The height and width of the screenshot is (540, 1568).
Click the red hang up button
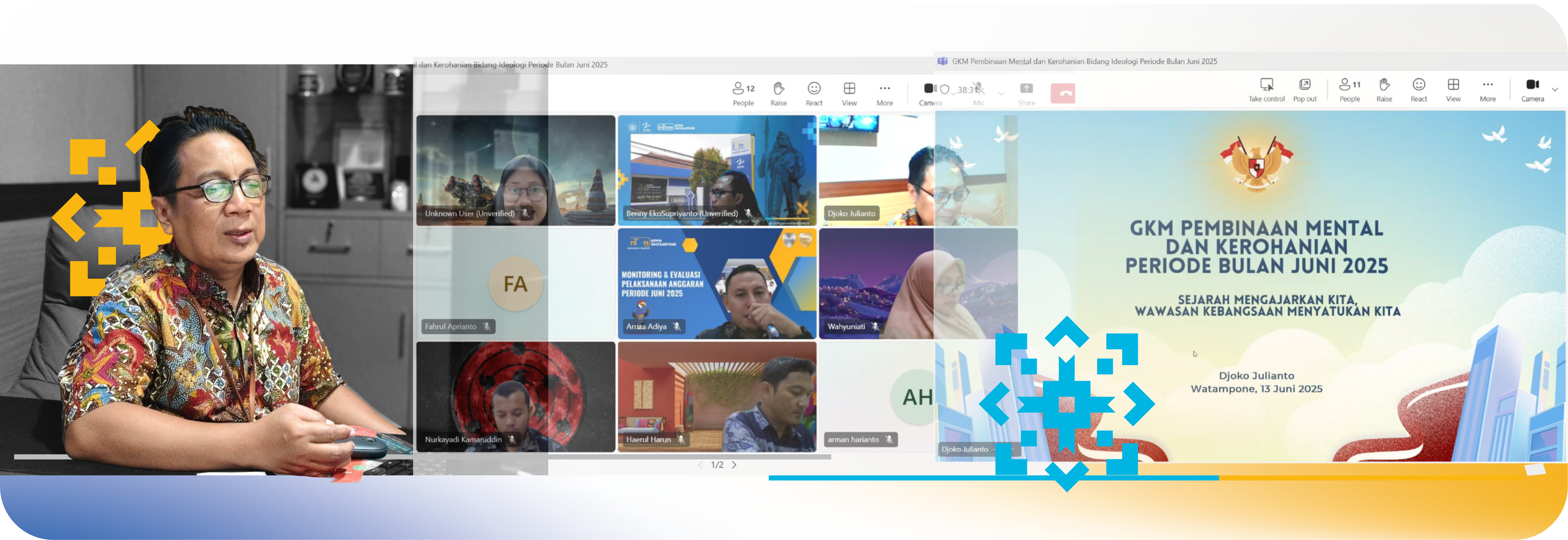(x=1063, y=93)
